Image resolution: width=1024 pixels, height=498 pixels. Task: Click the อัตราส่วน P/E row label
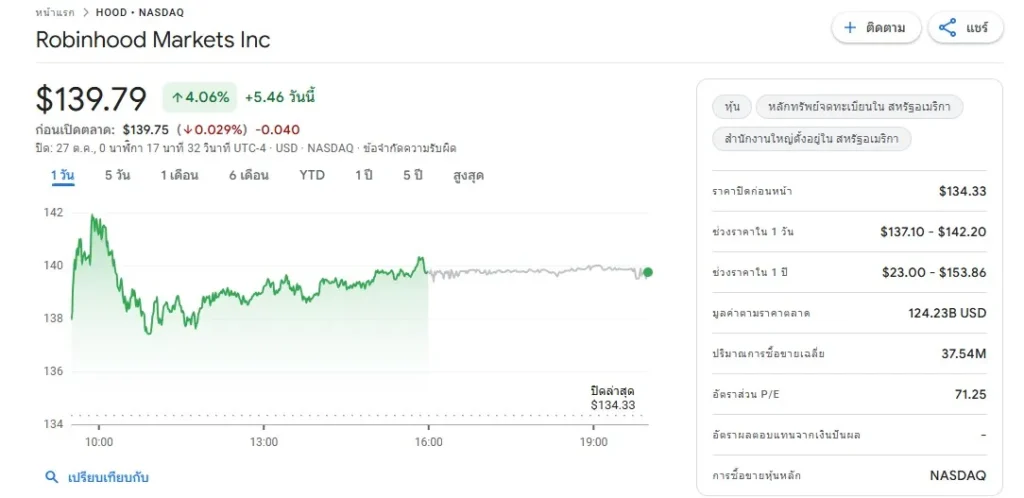[744, 394]
